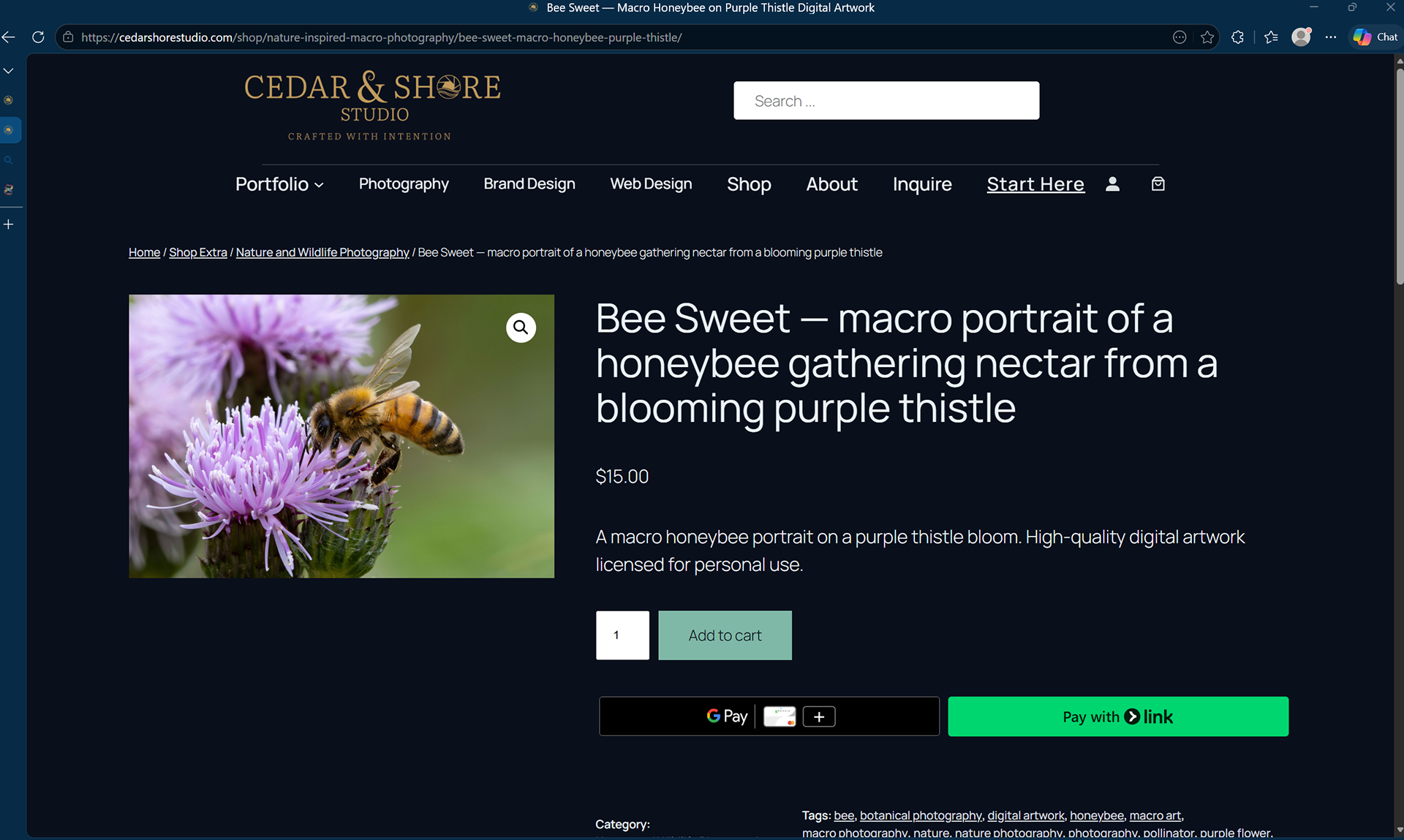This screenshot has width=1404, height=840.
Task: Open the 'honeybee' tag link
Action: pyautogui.click(x=1097, y=815)
